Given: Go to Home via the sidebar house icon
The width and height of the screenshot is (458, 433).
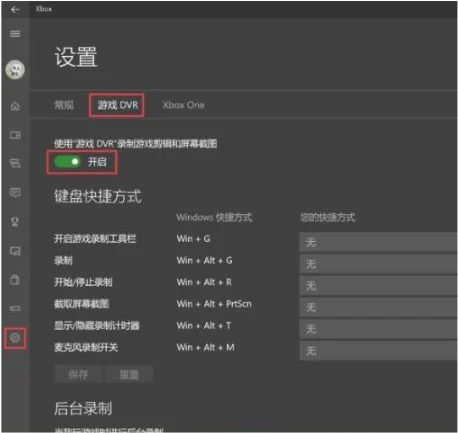Looking at the screenshot, I should (15, 106).
